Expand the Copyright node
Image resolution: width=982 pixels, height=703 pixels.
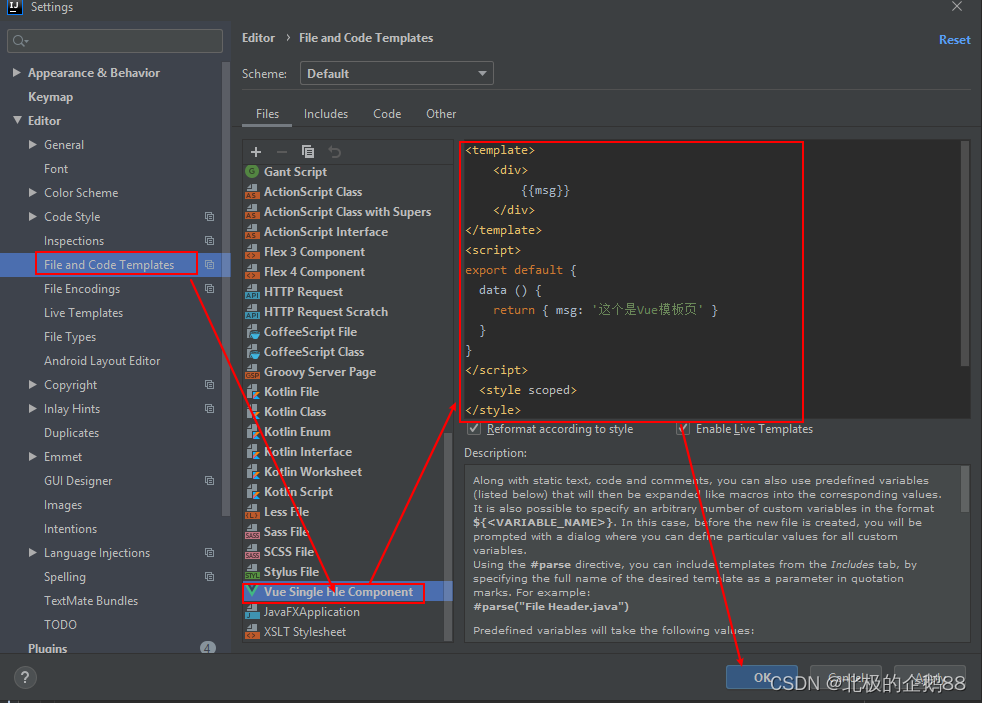[x=33, y=384]
